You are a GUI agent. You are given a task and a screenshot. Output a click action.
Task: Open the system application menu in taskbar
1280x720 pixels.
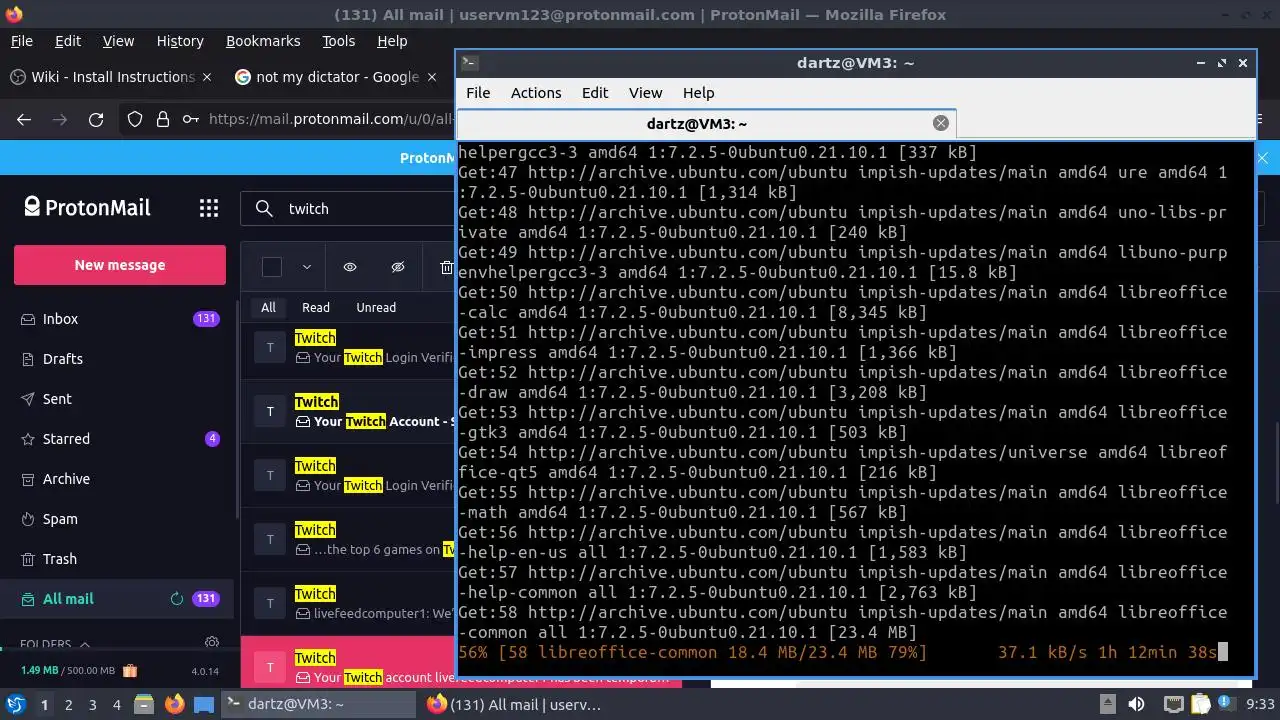(16, 704)
